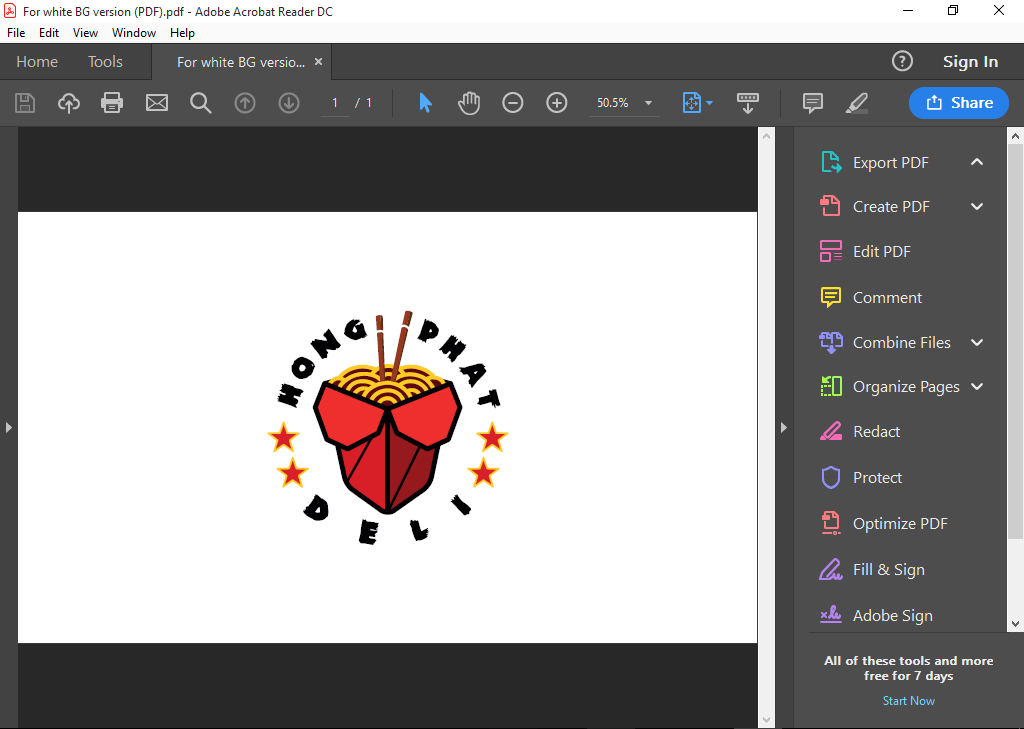Collapse the Export PDF section
This screenshot has height=729, width=1024.
tap(977, 162)
